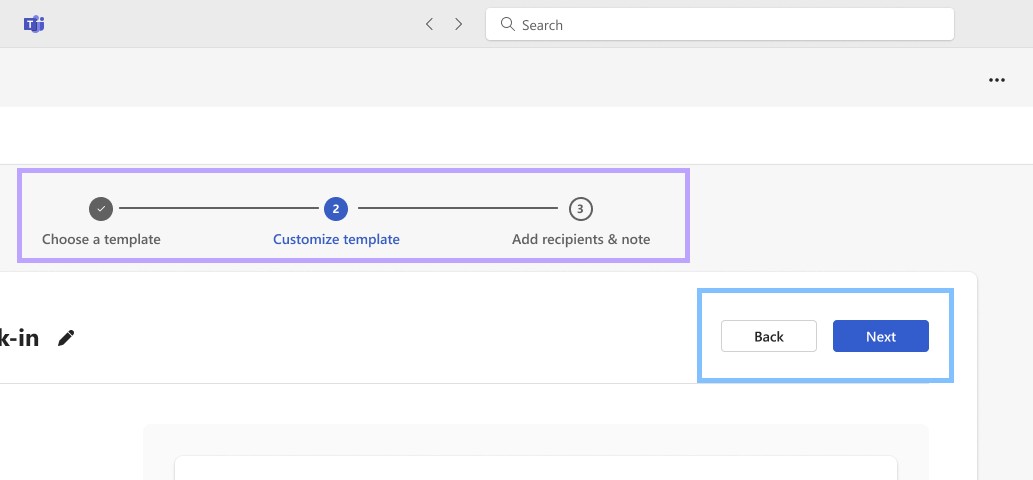Click the step 3 numbered circle
Image resolution: width=1033 pixels, height=480 pixels.
581,209
